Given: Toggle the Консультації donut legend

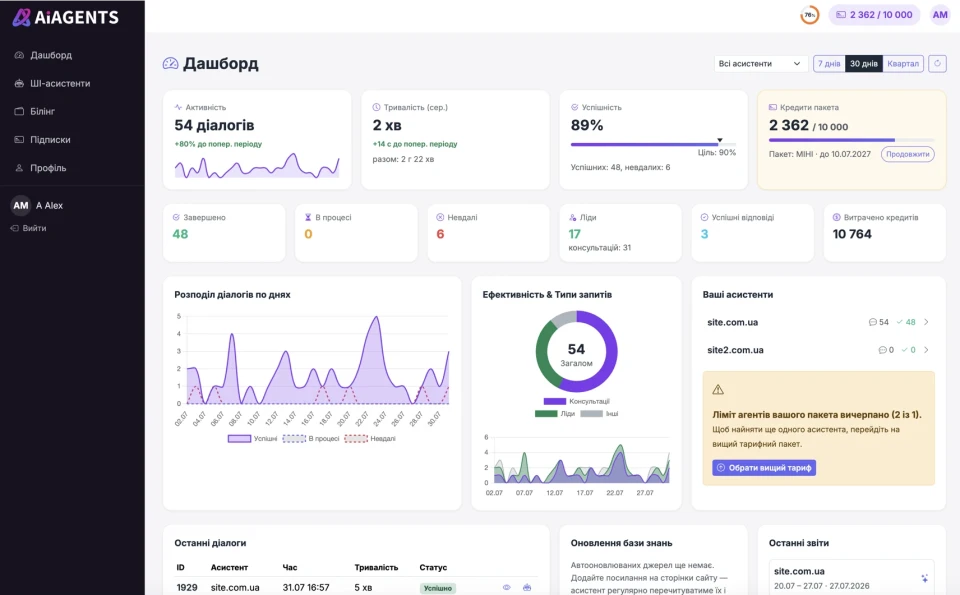Looking at the screenshot, I should click(576, 402).
